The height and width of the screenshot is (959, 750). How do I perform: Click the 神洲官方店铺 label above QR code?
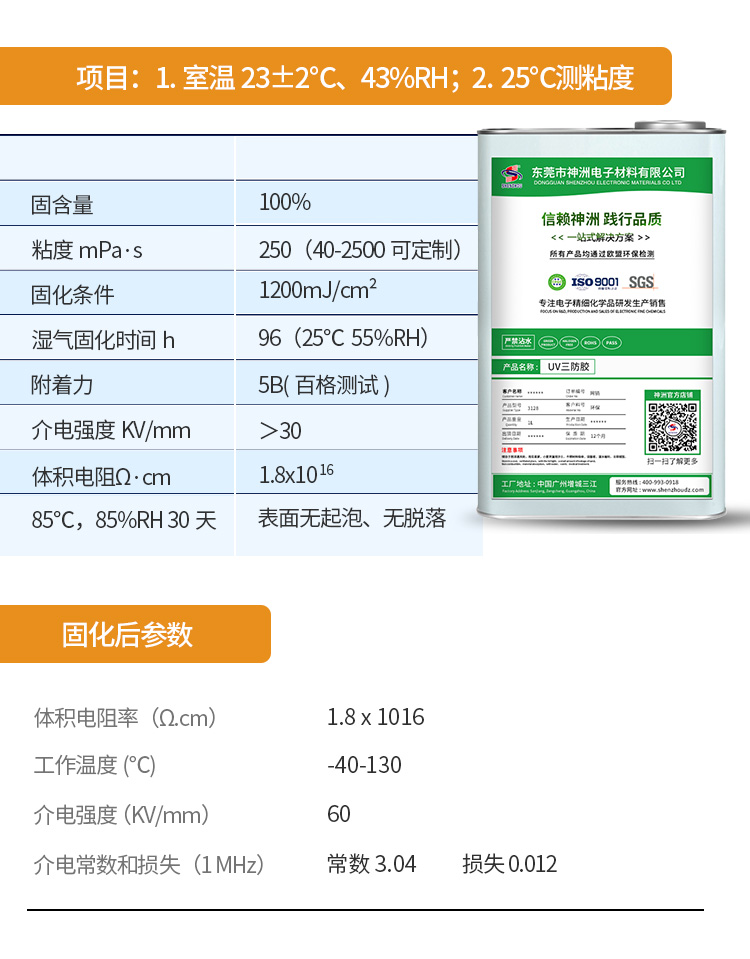point(671,395)
